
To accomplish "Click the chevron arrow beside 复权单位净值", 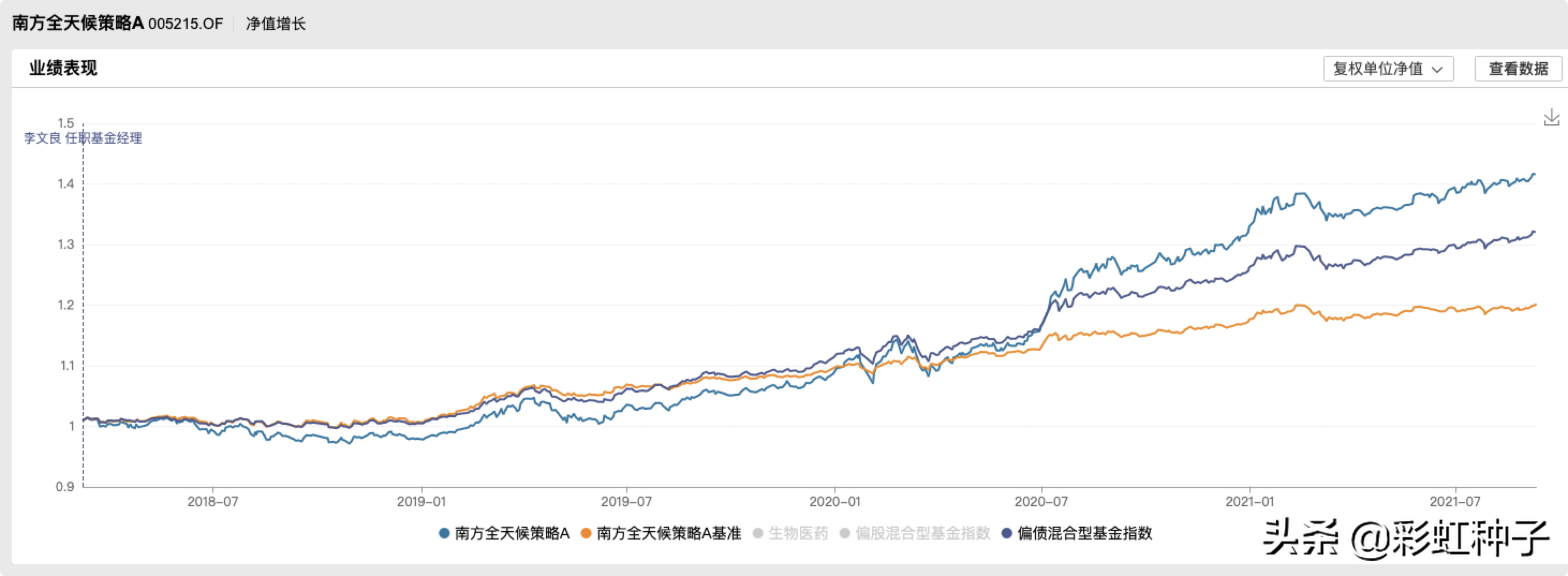I will tap(1437, 69).
